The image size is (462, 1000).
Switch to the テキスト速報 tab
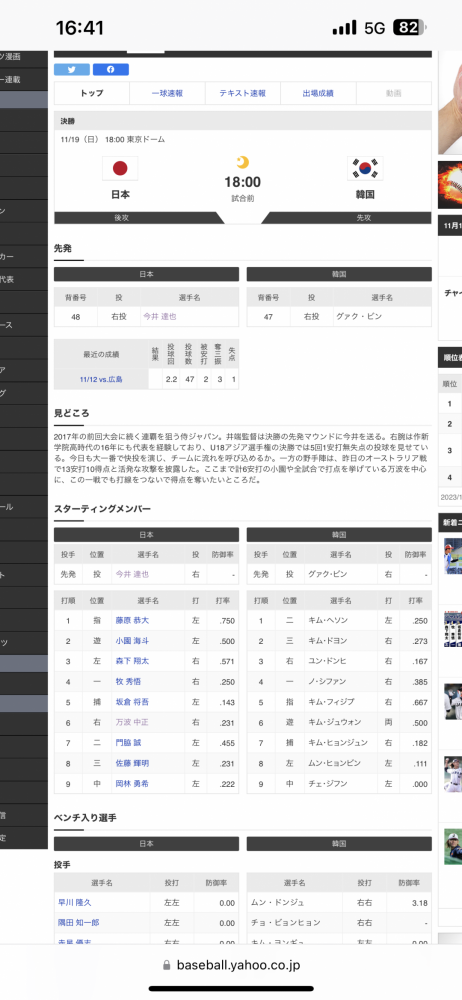pyautogui.click(x=242, y=93)
